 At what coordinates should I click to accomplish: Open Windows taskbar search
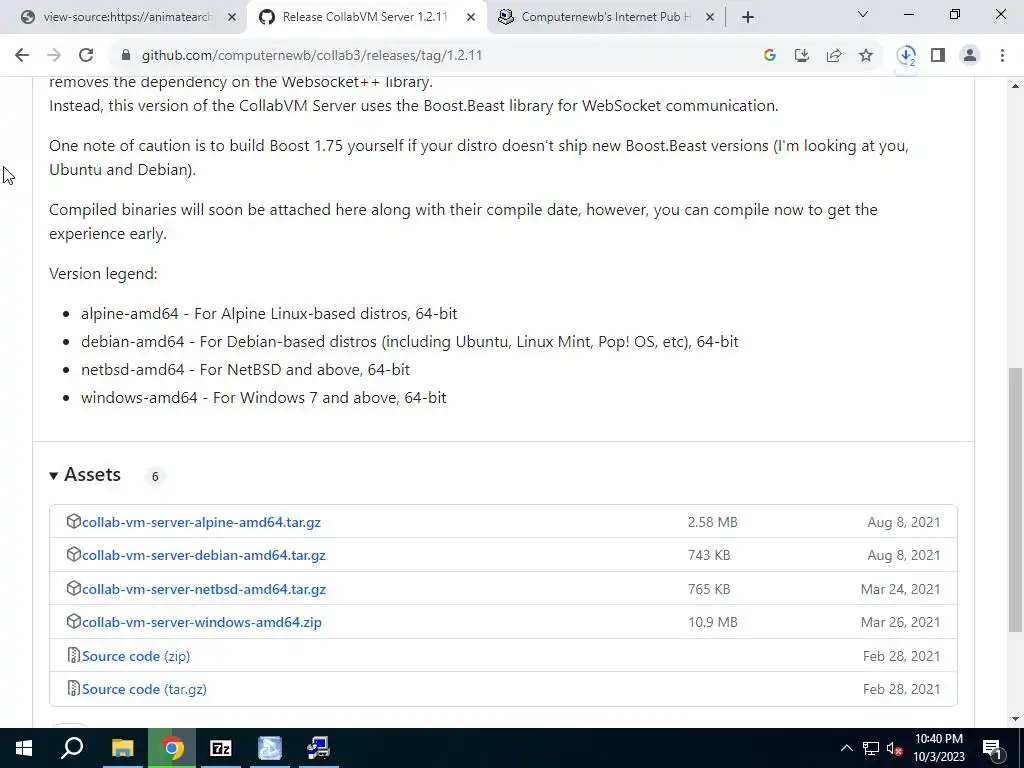pos(72,748)
